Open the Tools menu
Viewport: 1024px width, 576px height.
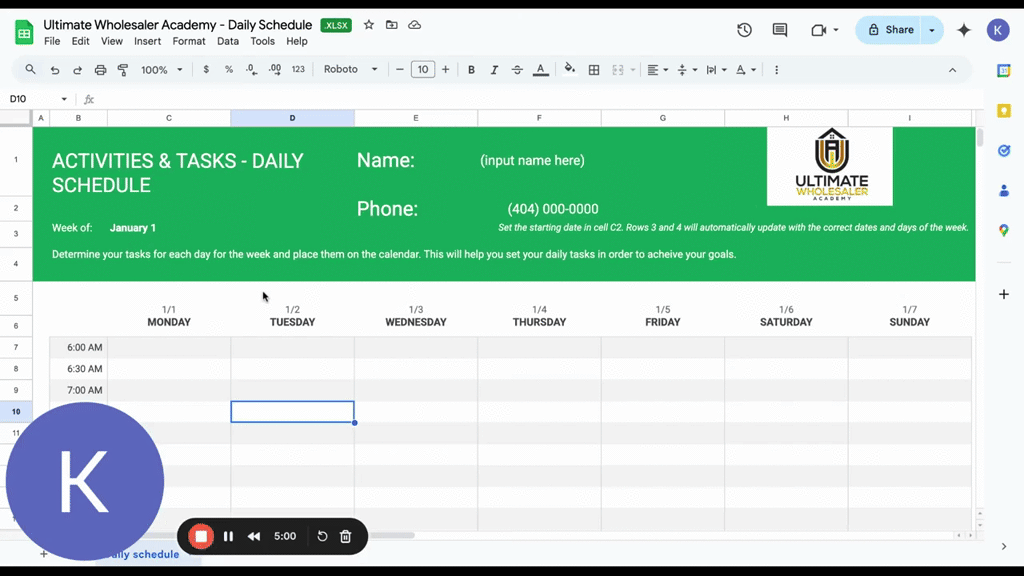pyautogui.click(x=263, y=41)
